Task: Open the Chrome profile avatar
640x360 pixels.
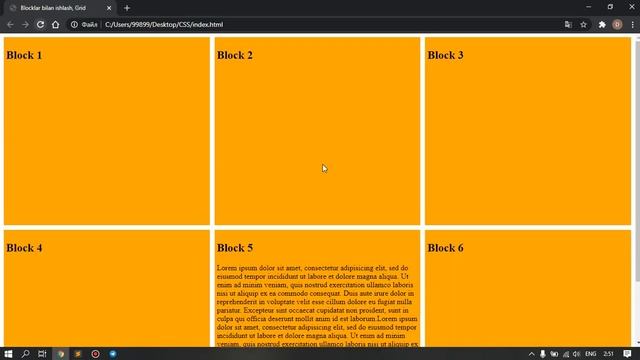Action: [x=617, y=24]
